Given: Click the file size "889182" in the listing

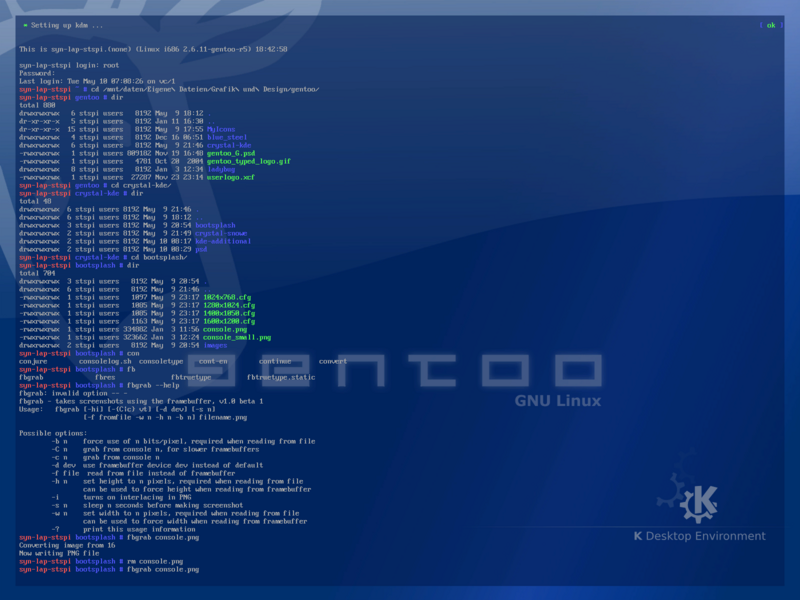Looking at the screenshot, I should (x=139, y=153).
